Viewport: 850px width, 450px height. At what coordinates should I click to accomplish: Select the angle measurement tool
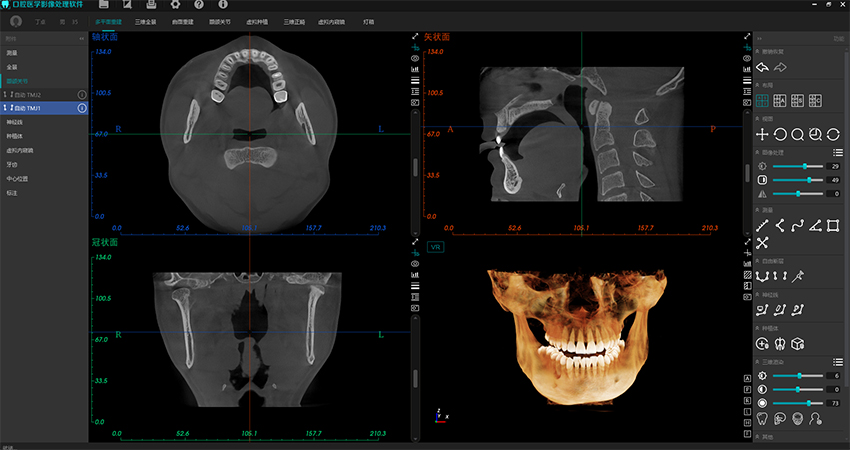click(x=815, y=225)
